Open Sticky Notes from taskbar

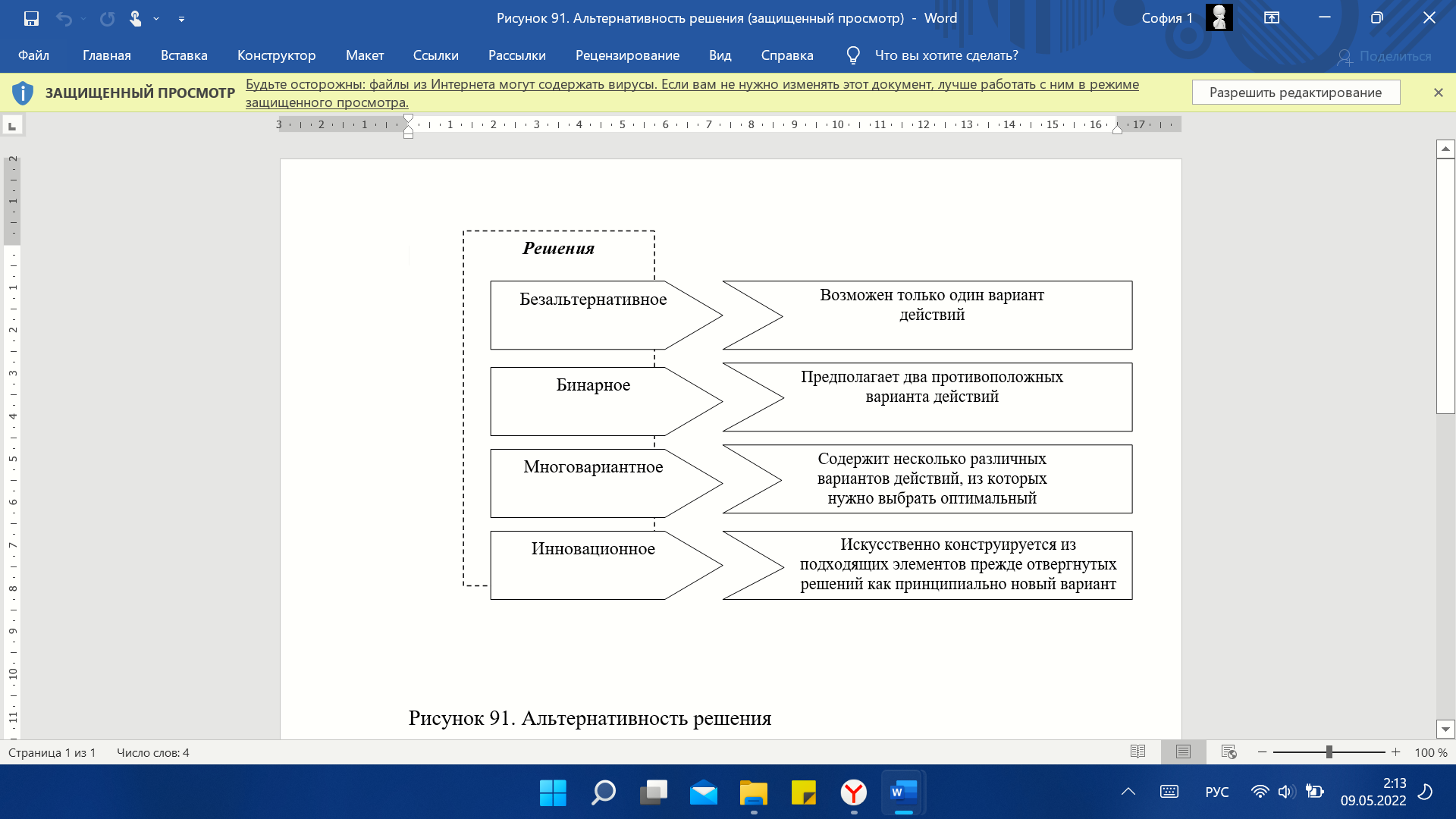click(x=804, y=793)
